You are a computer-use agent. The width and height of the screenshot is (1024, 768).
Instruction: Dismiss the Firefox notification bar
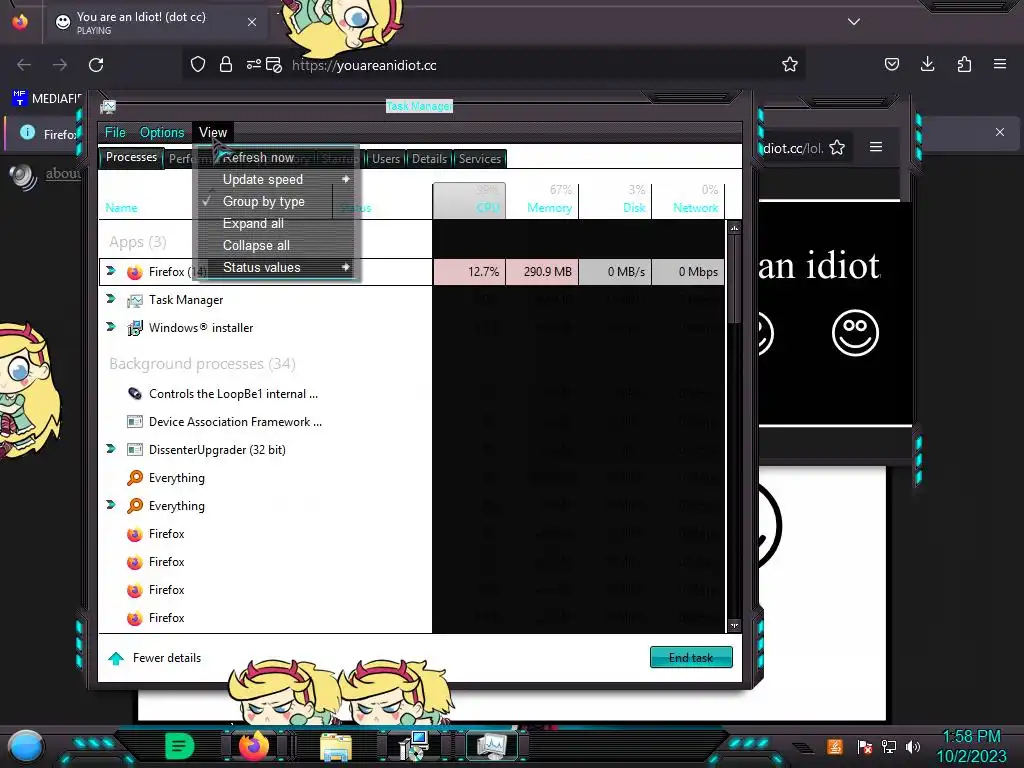tap(1000, 132)
